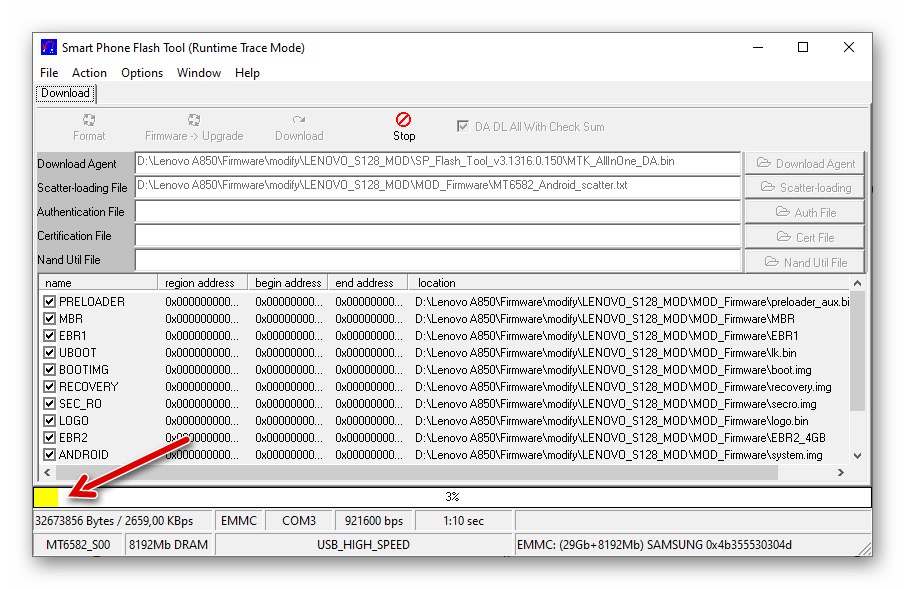Click the name column header
Screen dimensions: 905x589
[x=98, y=283]
